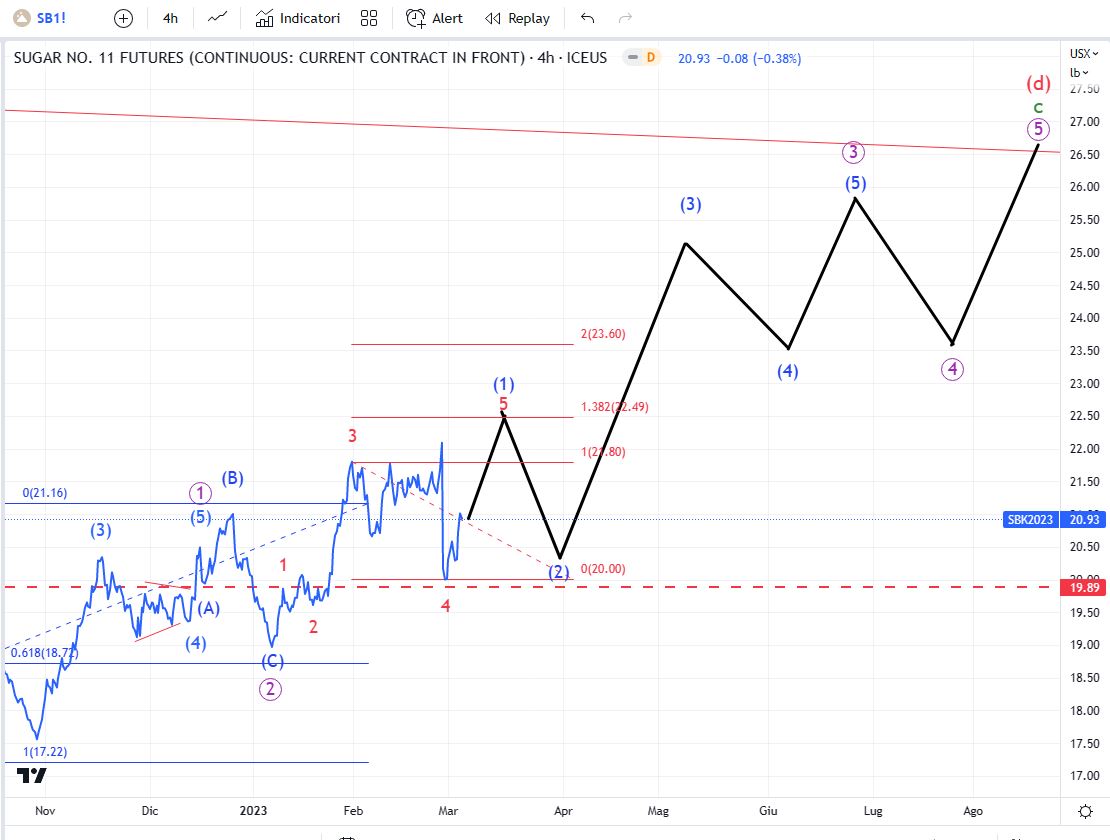The width and height of the screenshot is (1110, 840).
Task: Open the indicator templates grid icon
Action: tap(369, 18)
